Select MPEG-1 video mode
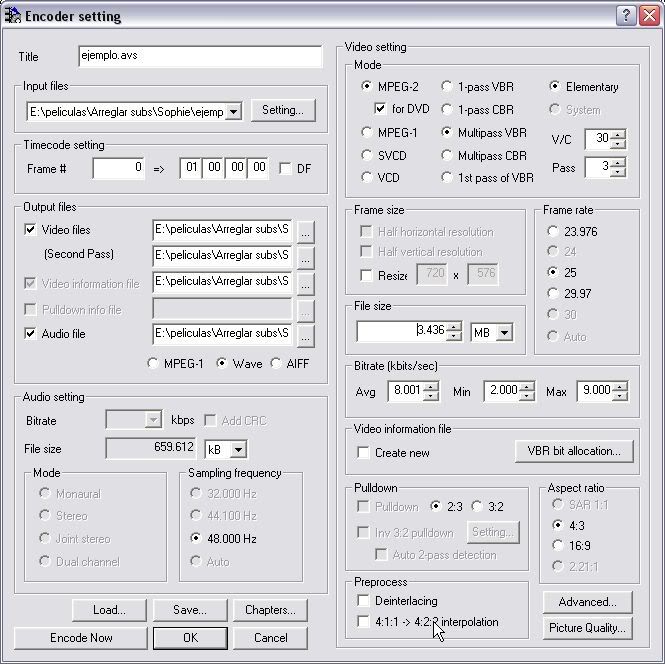The width and height of the screenshot is (665, 664). pyautogui.click(x=368, y=132)
